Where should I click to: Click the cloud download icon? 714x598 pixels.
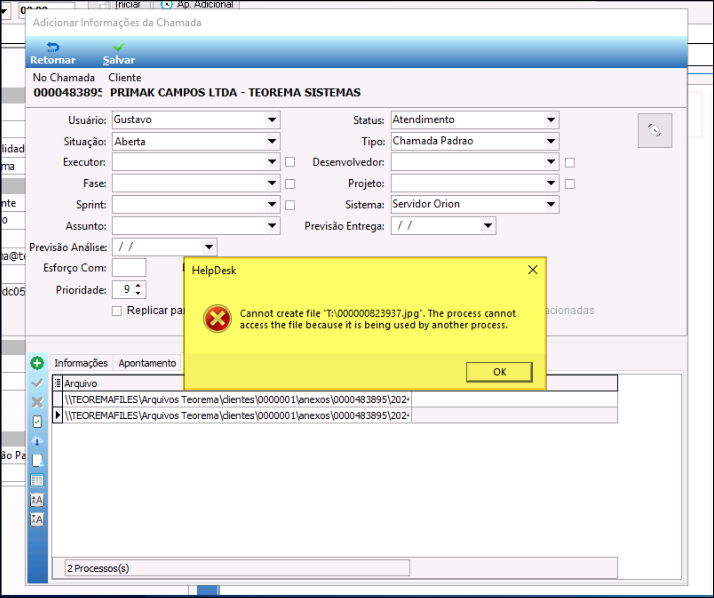click(37, 441)
